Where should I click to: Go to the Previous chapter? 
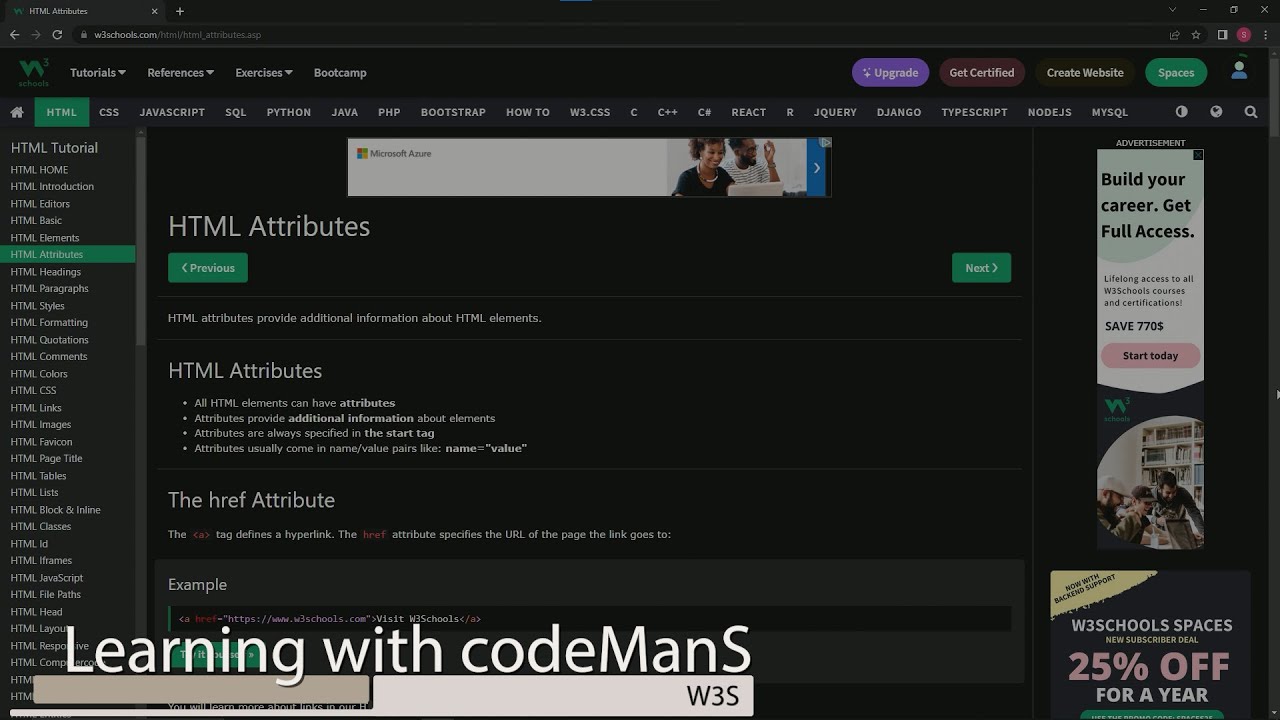click(x=208, y=268)
